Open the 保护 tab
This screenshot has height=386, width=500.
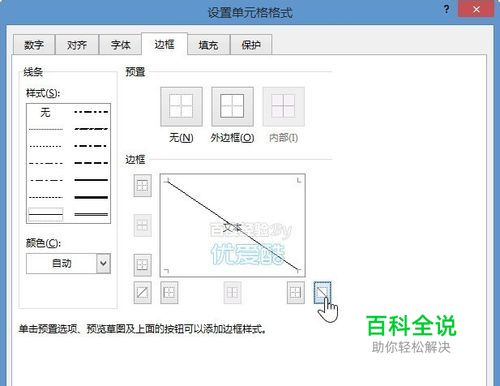pyautogui.click(x=251, y=44)
